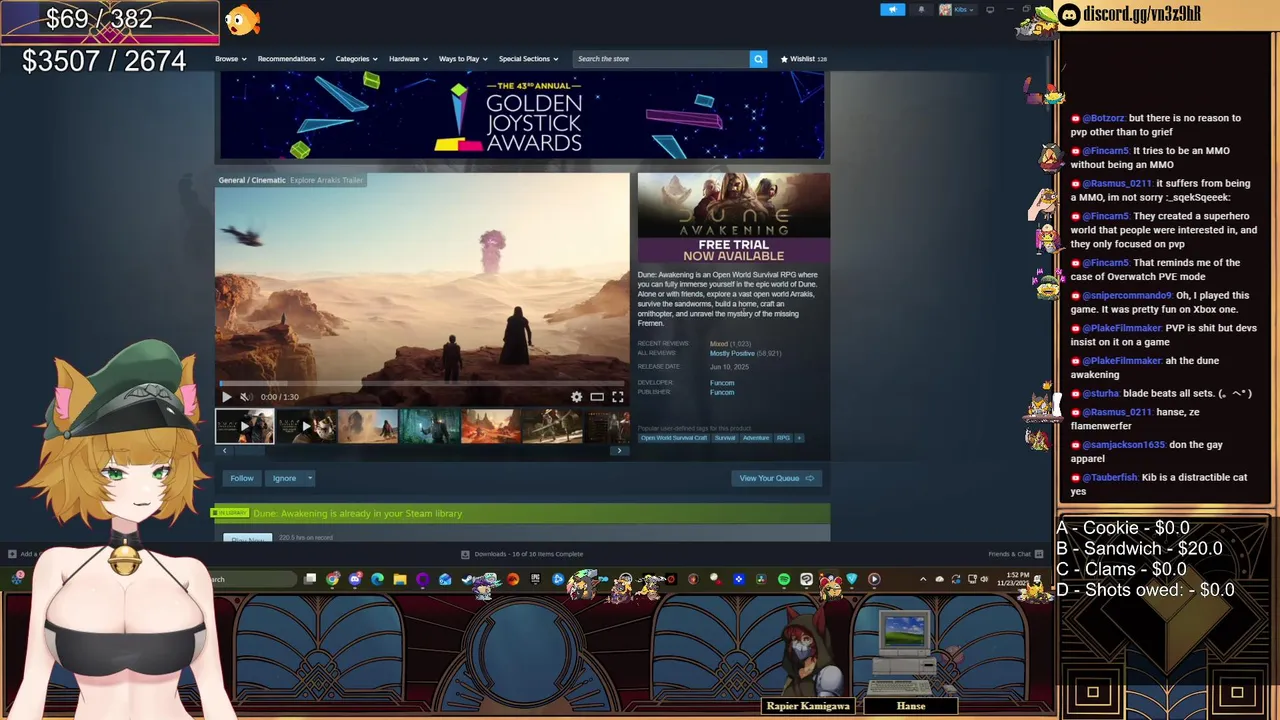Viewport: 1280px width, 720px height.
Task: Open the Steam account profile dropdown
Action: coord(957,10)
